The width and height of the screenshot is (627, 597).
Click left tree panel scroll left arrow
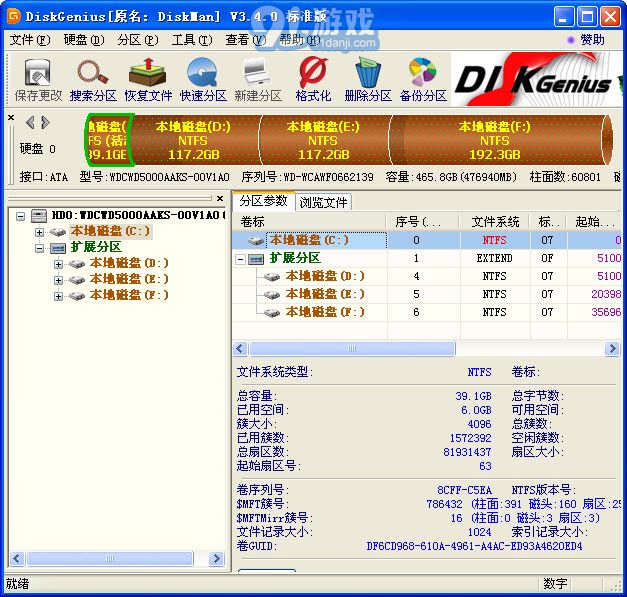coord(17,559)
